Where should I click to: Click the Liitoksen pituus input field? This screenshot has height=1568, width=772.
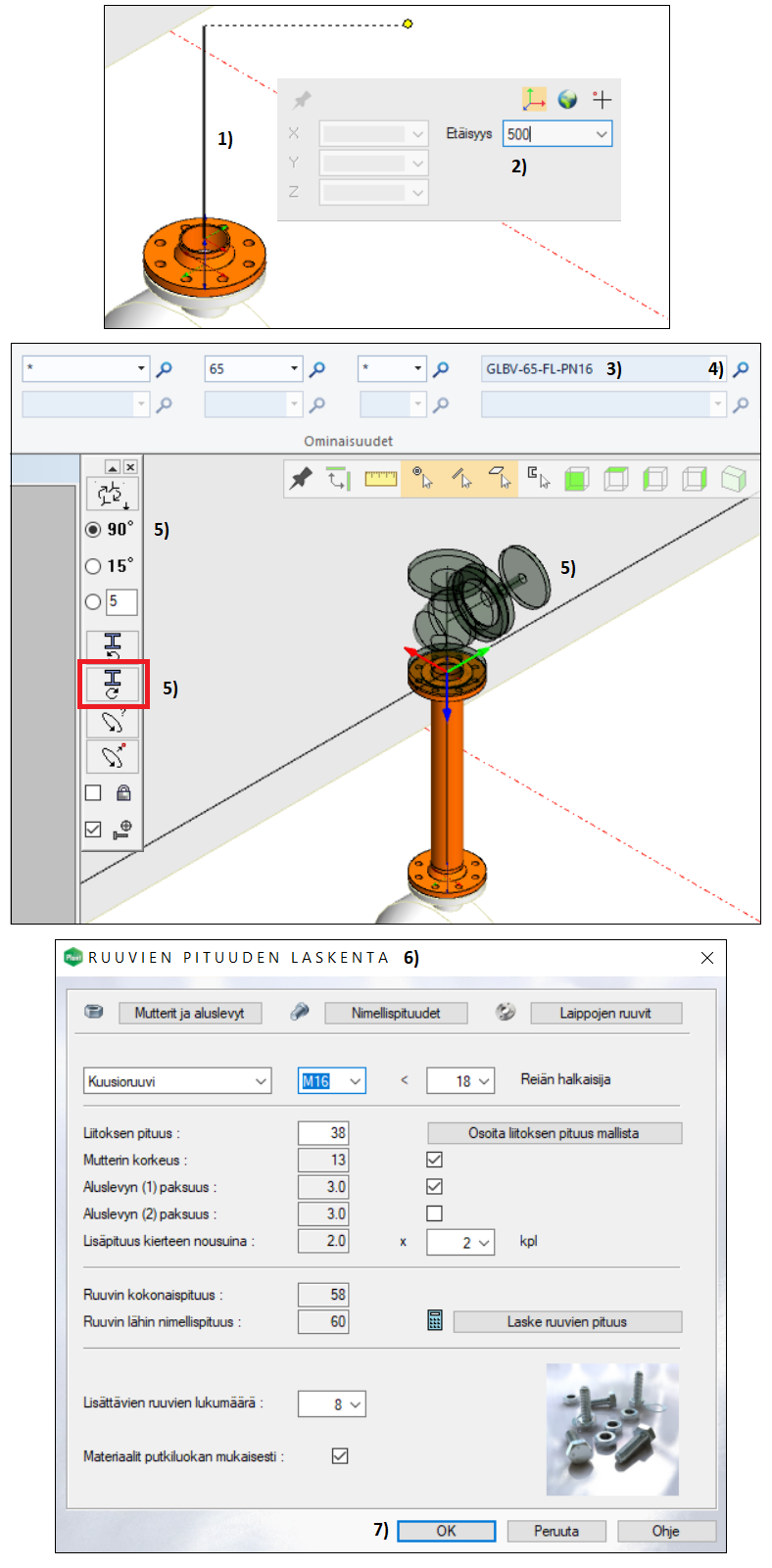tap(323, 1133)
